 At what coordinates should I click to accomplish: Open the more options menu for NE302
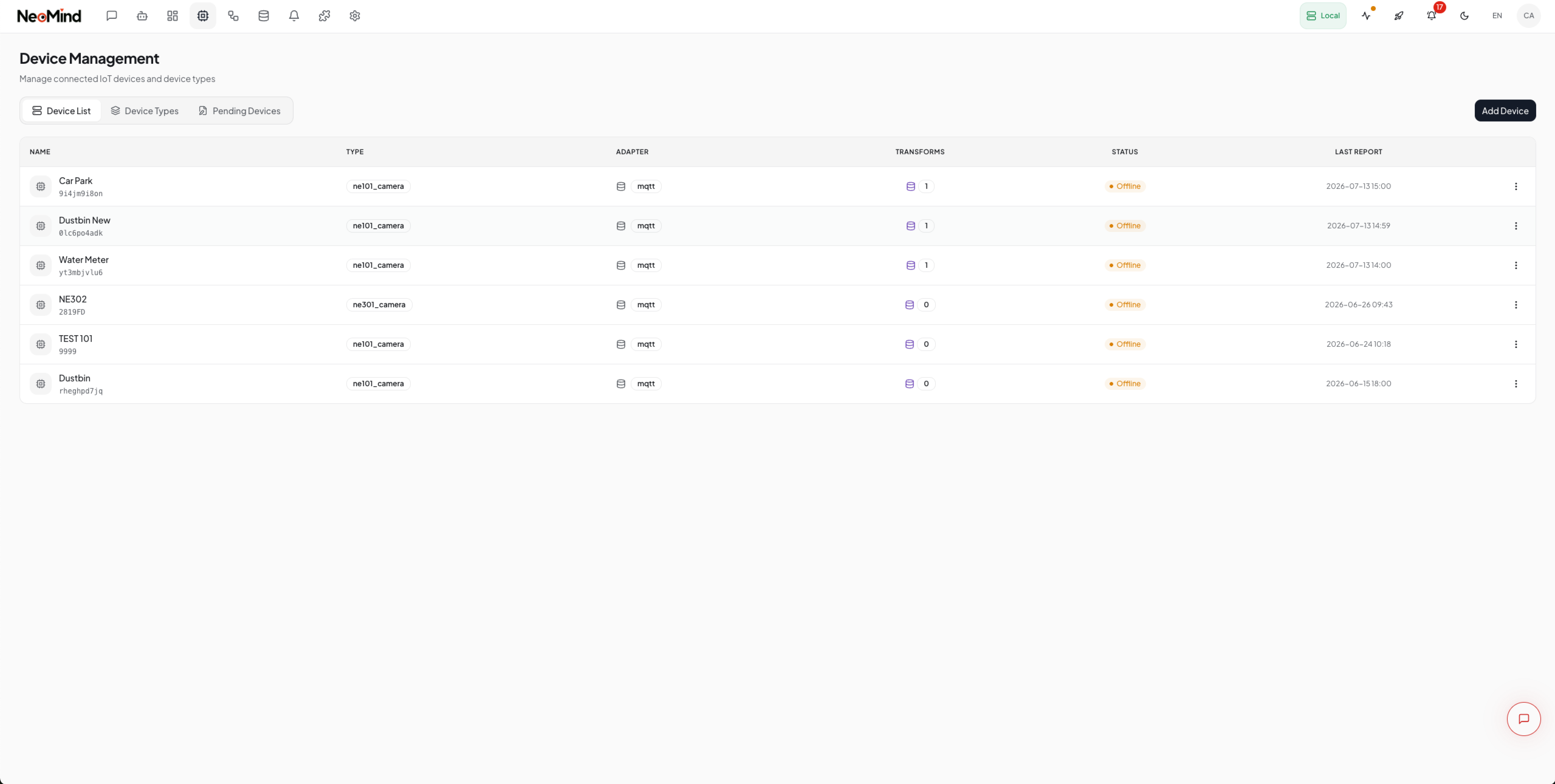1516,305
